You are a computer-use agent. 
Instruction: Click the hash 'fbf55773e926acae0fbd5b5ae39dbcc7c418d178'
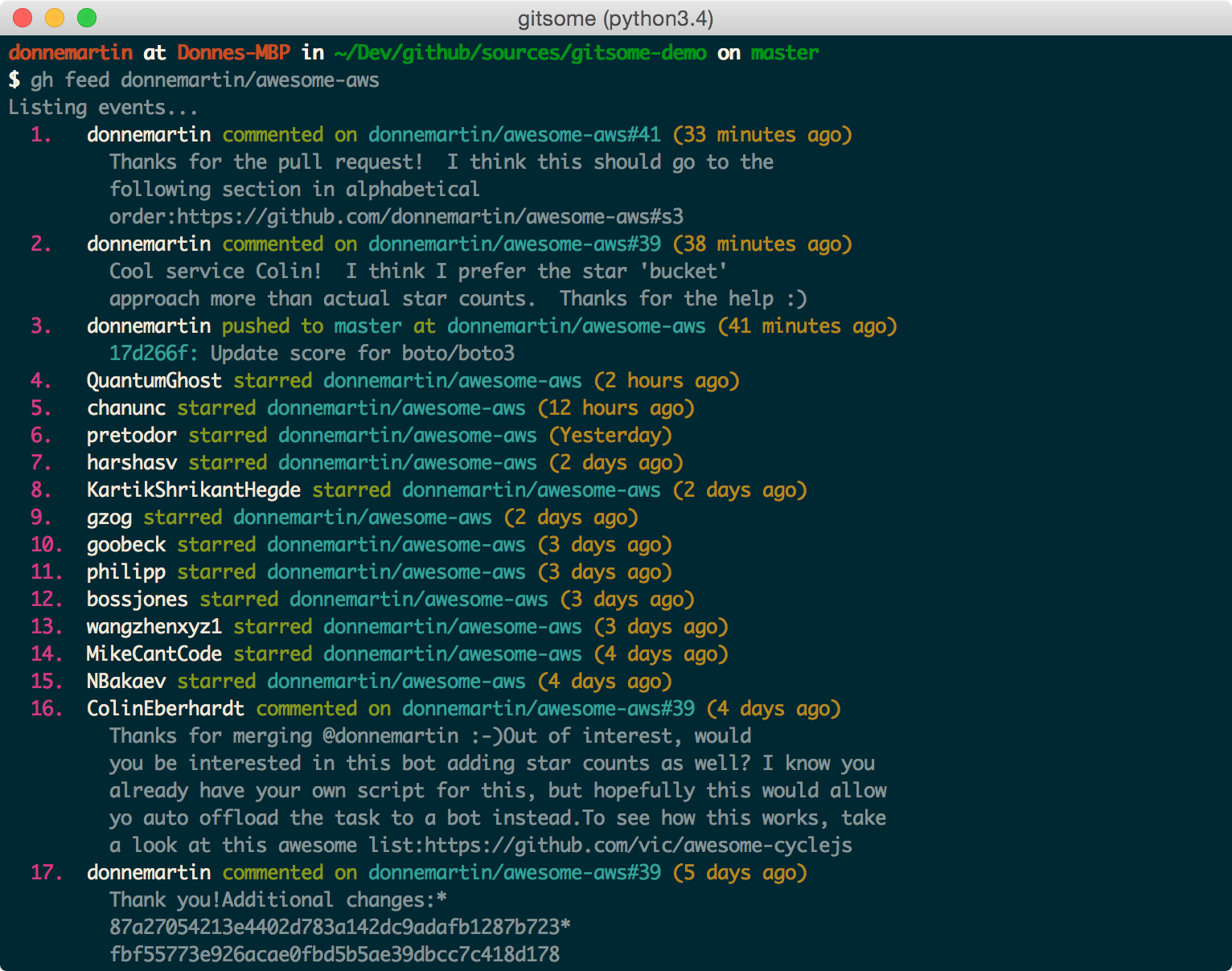335,955
